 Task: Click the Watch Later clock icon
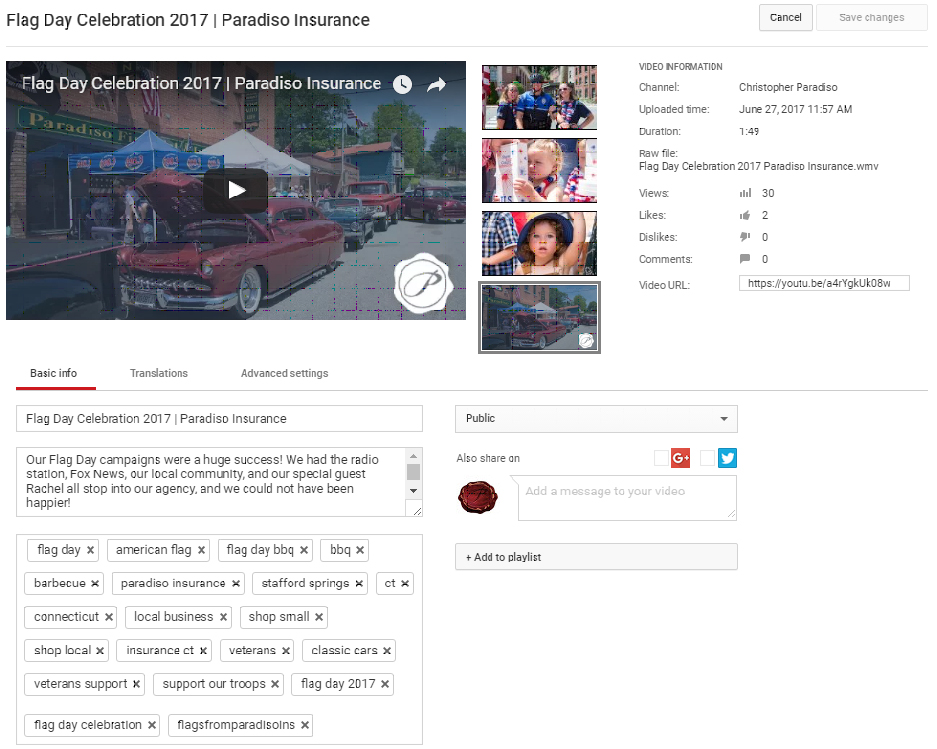coord(402,84)
